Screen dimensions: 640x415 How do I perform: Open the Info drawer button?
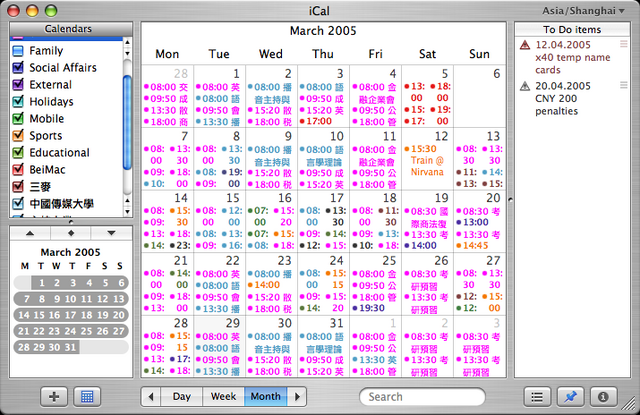[603, 396]
